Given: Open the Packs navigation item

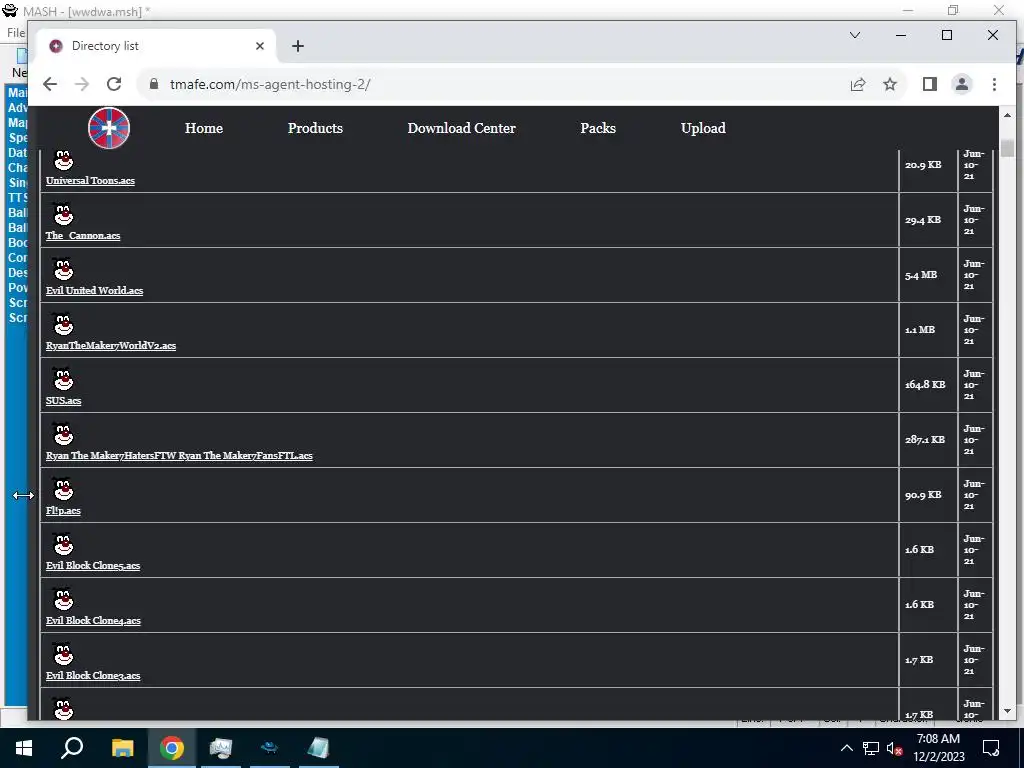Looking at the screenshot, I should pyautogui.click(x=598, y=128).
